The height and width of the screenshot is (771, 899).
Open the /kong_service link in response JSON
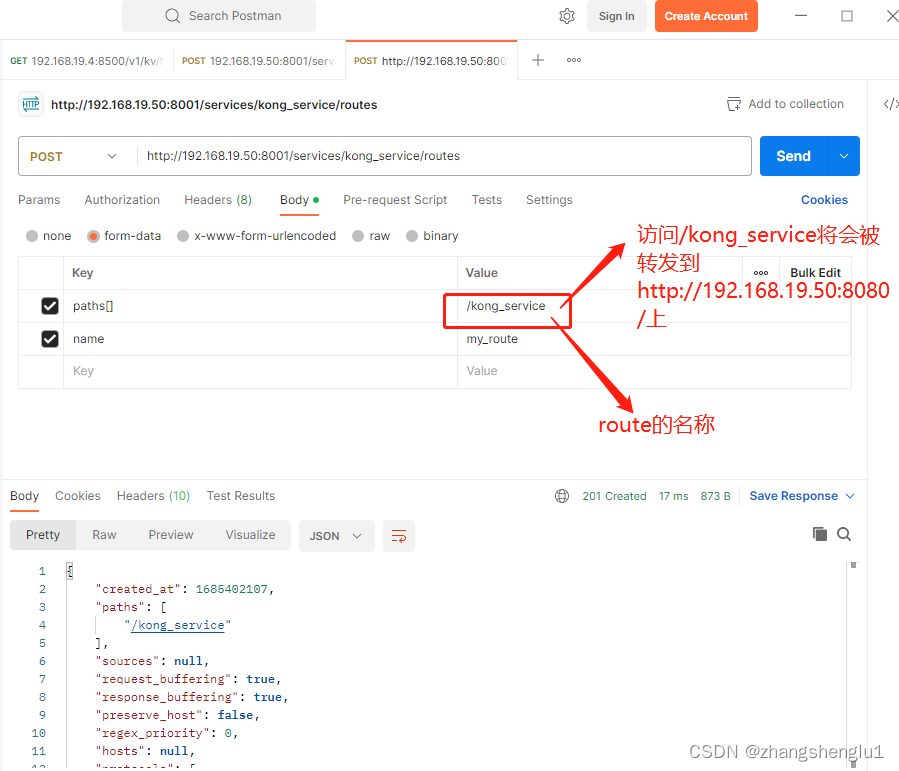pyautogui.click(x=178, y=625)
